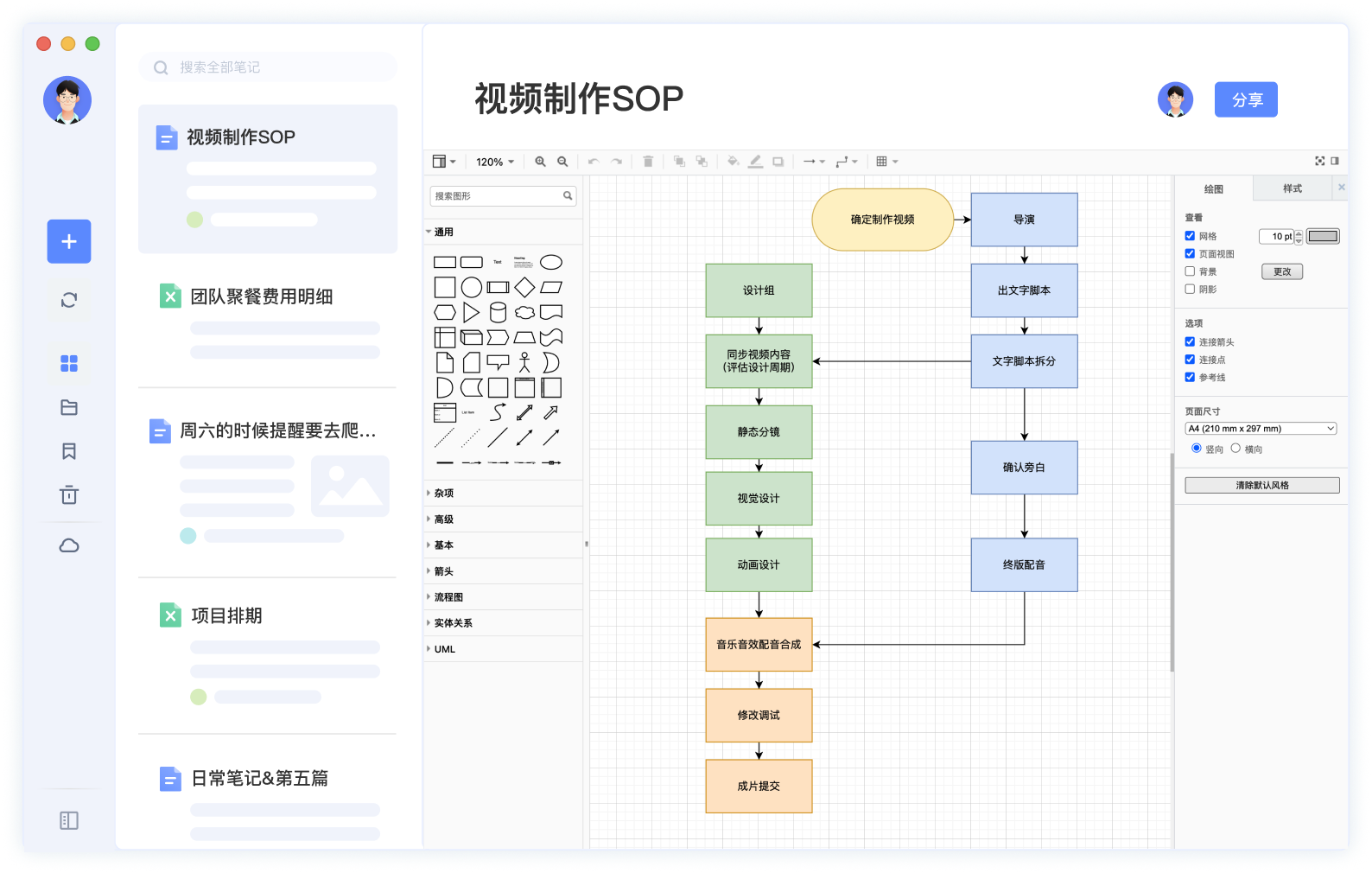Click the zoom out magnifier icon
This screenshot has height=873, width=1372.
(562, 162)
